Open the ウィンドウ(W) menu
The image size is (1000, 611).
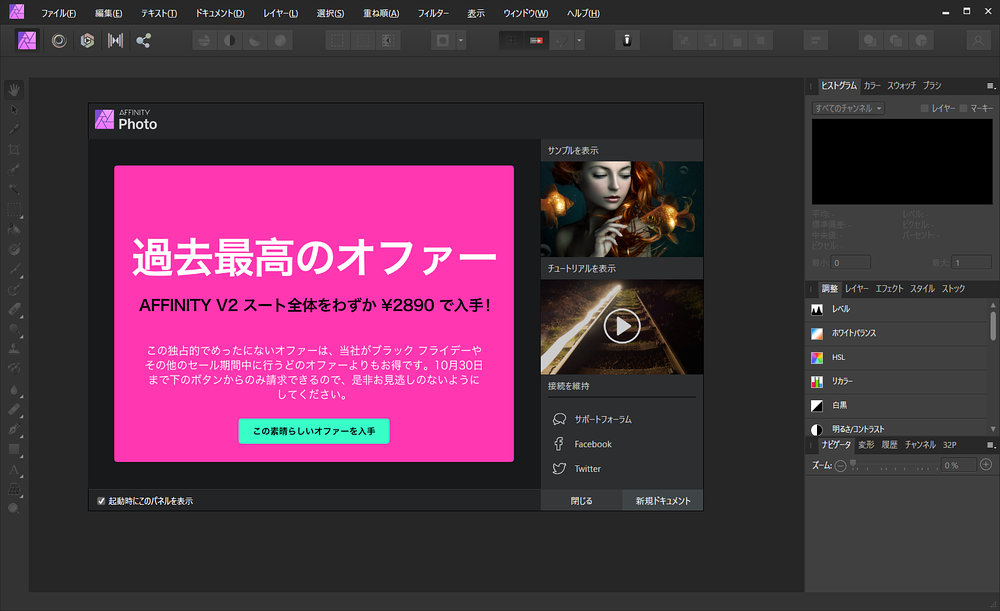(526, 13)
